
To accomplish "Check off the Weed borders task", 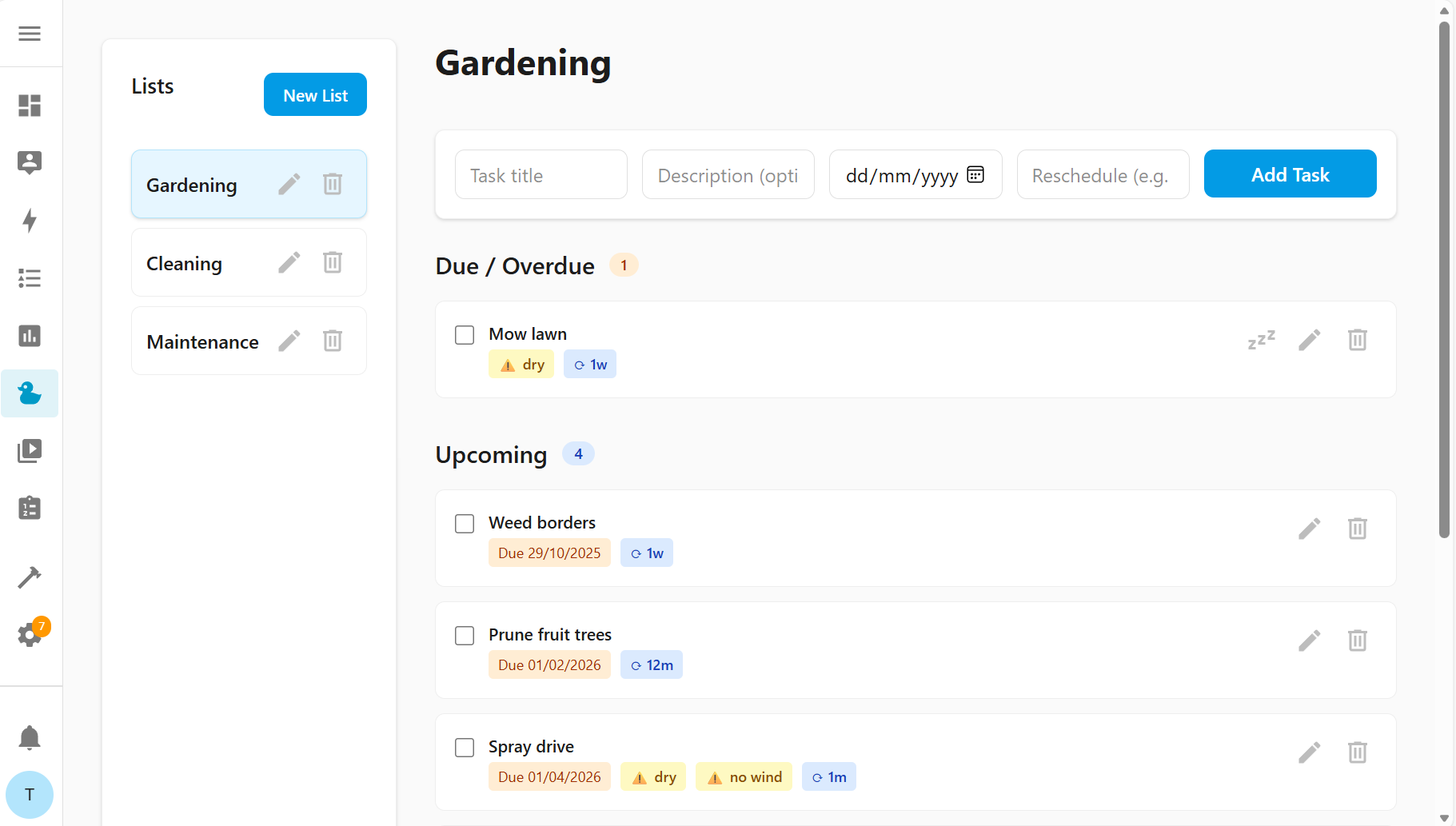I will click(x=465, y=524).
